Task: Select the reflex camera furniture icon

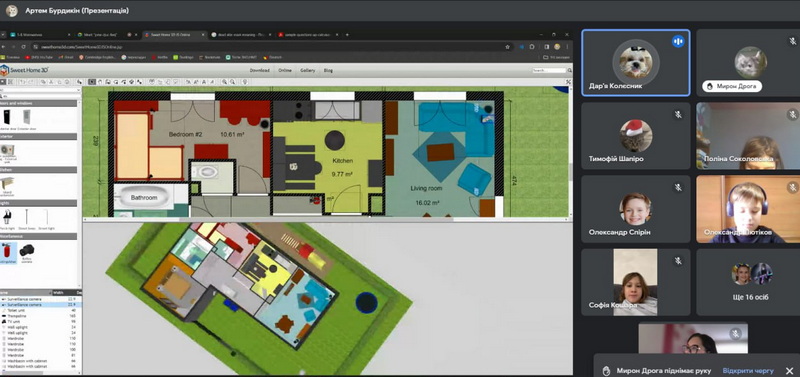Action: tap(27, 250)
